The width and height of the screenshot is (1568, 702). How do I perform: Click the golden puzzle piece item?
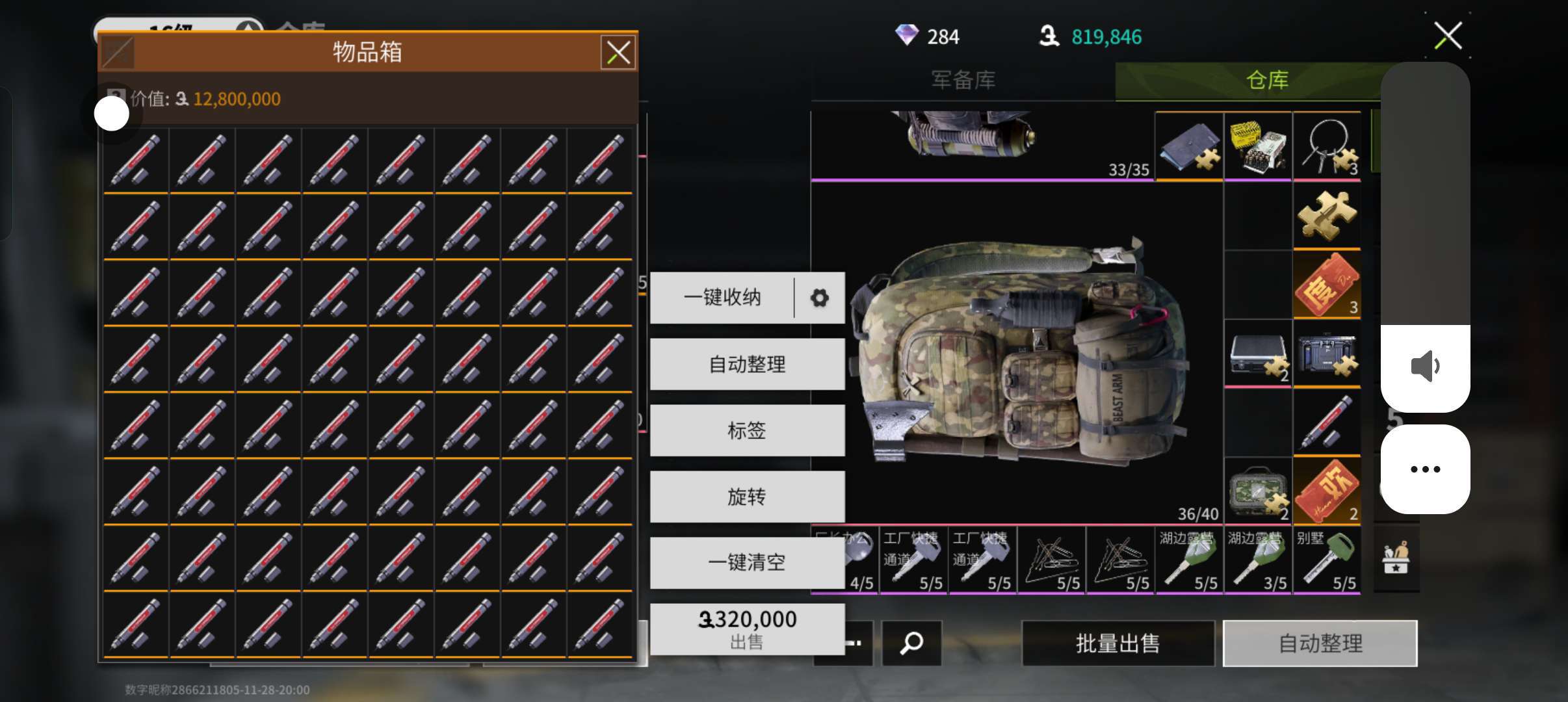[x=1327, y=215]
